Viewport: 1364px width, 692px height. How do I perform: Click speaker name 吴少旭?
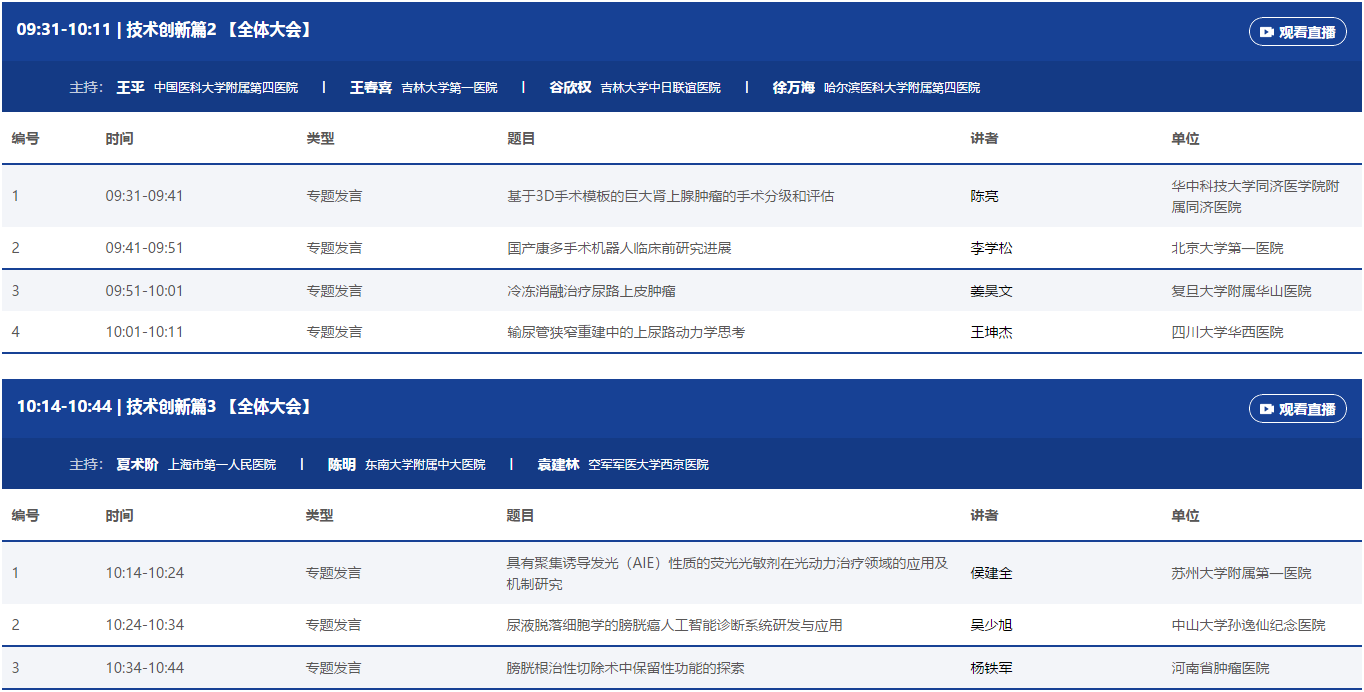991,625
